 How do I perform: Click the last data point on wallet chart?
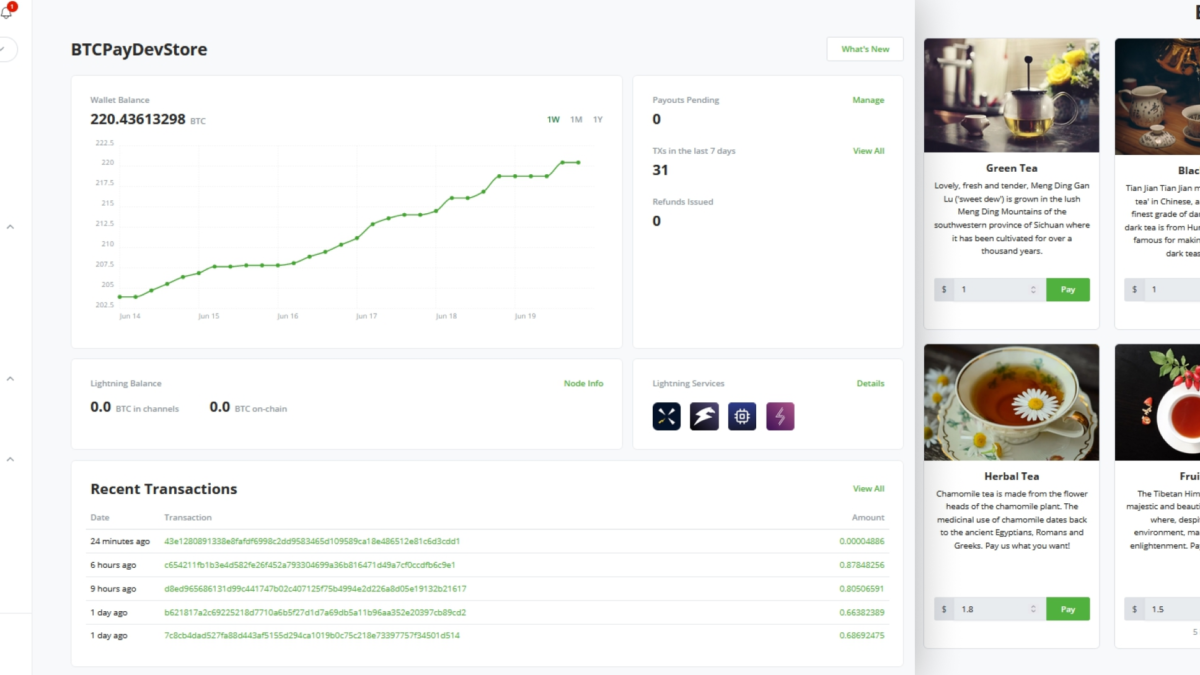coord(578,162)
